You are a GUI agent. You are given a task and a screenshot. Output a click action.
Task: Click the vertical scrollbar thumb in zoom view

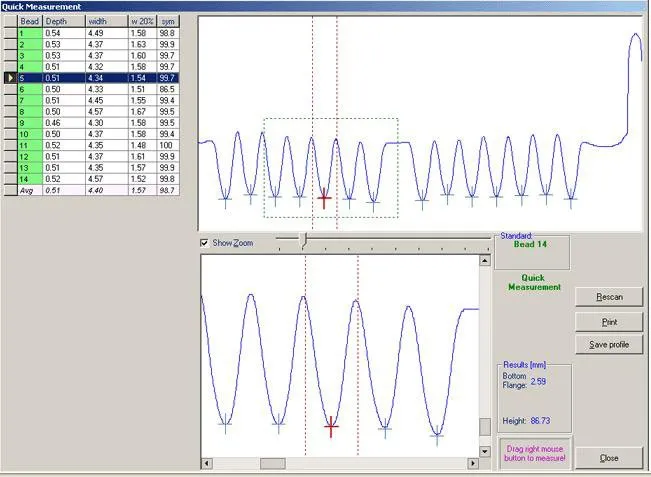(x=485, y=427)
